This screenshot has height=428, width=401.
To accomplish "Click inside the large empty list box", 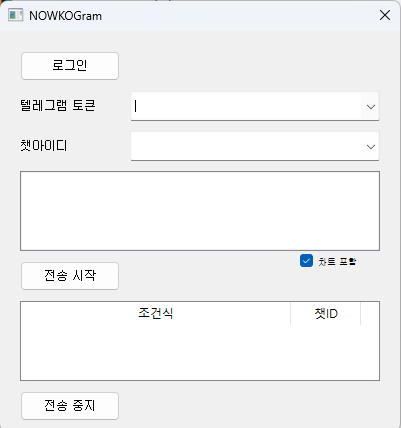I will tap(200, 211).
